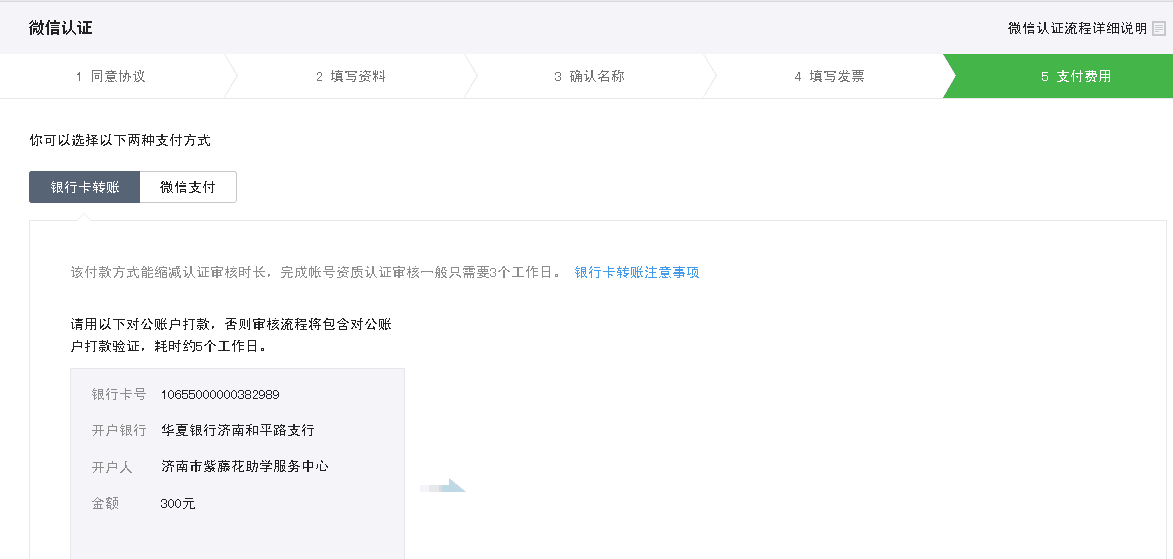Image resolution: width=1173 pixels, height=559 pixels.
Task: Click the 开户银行 label
Action: pyautogui.click(x=119, y=430)
